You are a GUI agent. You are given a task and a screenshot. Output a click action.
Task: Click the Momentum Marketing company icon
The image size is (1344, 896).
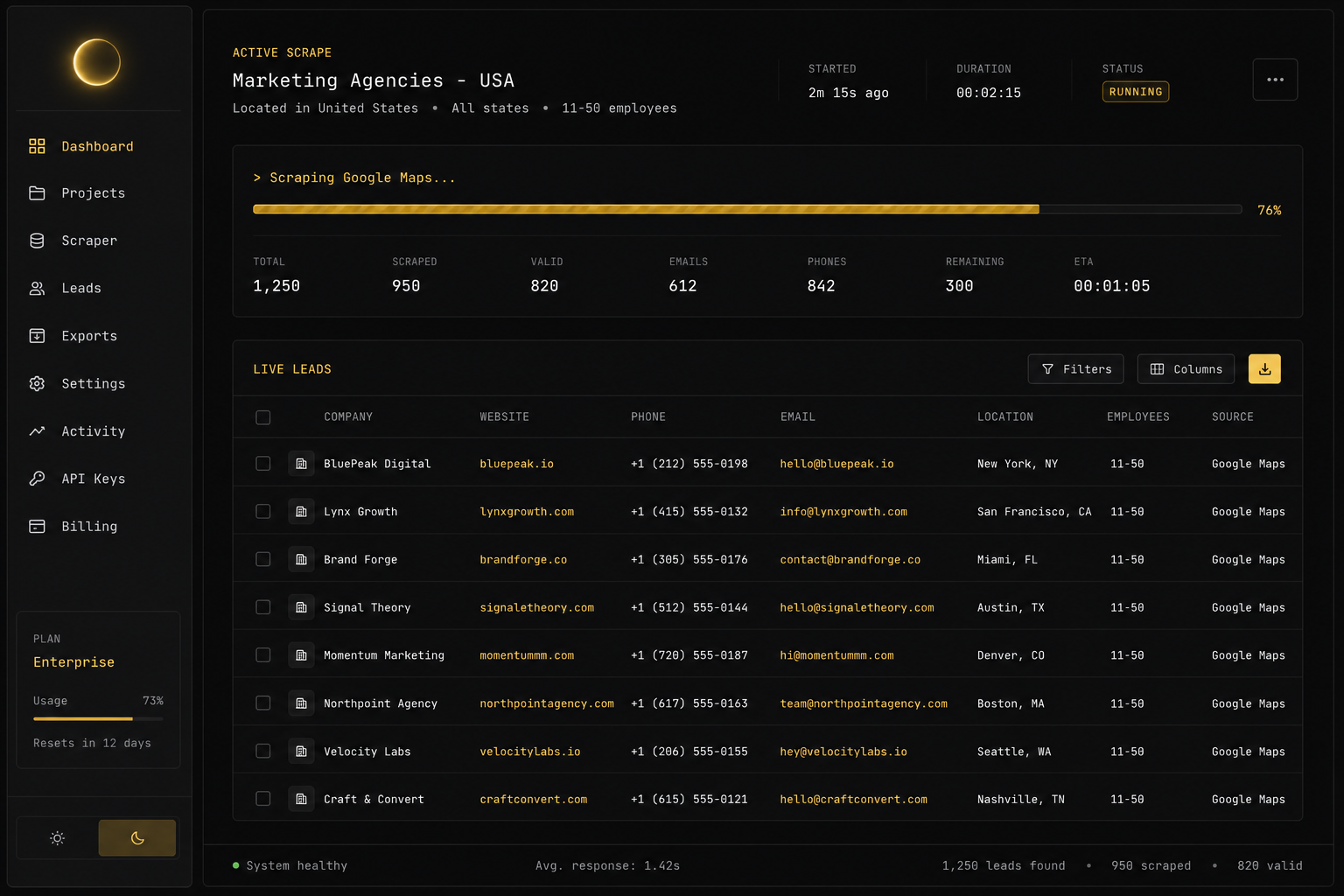[x=301, y=655]
